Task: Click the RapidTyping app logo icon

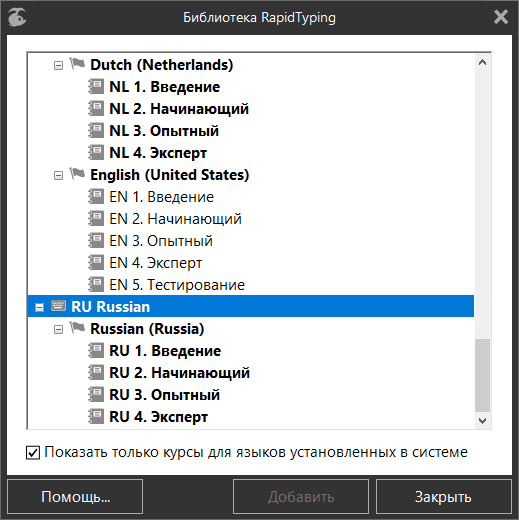Action: coord(17,17)
